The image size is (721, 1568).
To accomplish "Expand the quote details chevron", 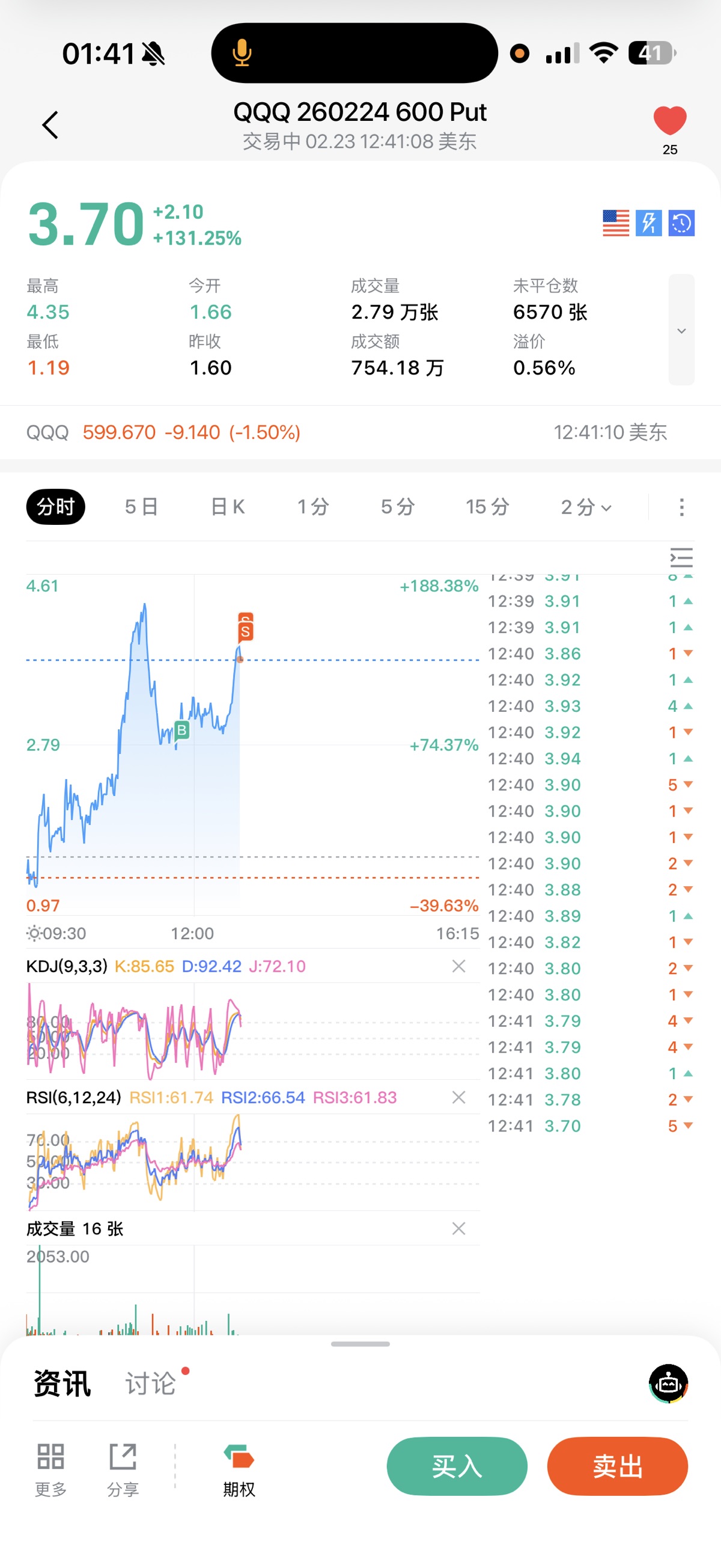I will pyautogui.click(x=681, y=331).
